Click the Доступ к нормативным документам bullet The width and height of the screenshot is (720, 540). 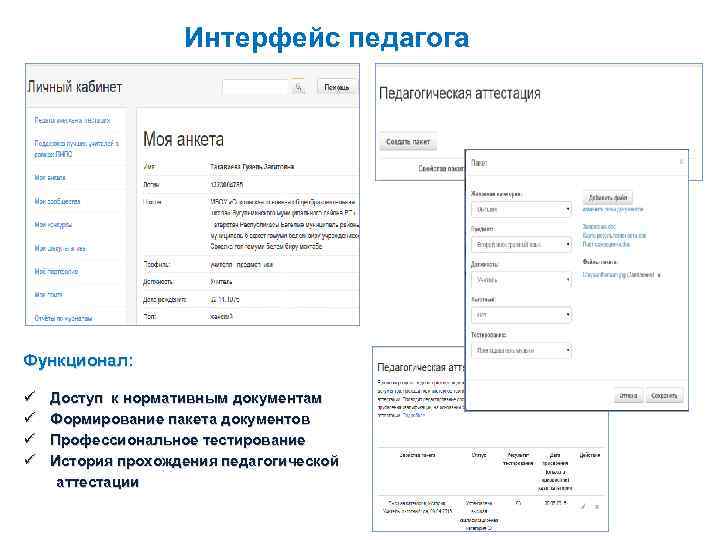(186, 398)
